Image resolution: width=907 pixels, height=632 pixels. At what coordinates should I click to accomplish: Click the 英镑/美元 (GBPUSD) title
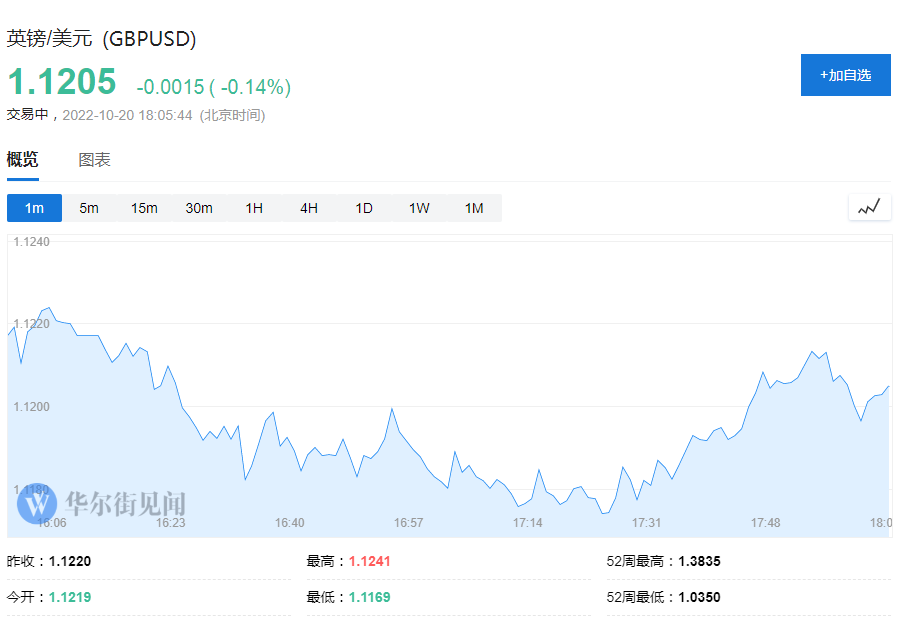(102, 39)
